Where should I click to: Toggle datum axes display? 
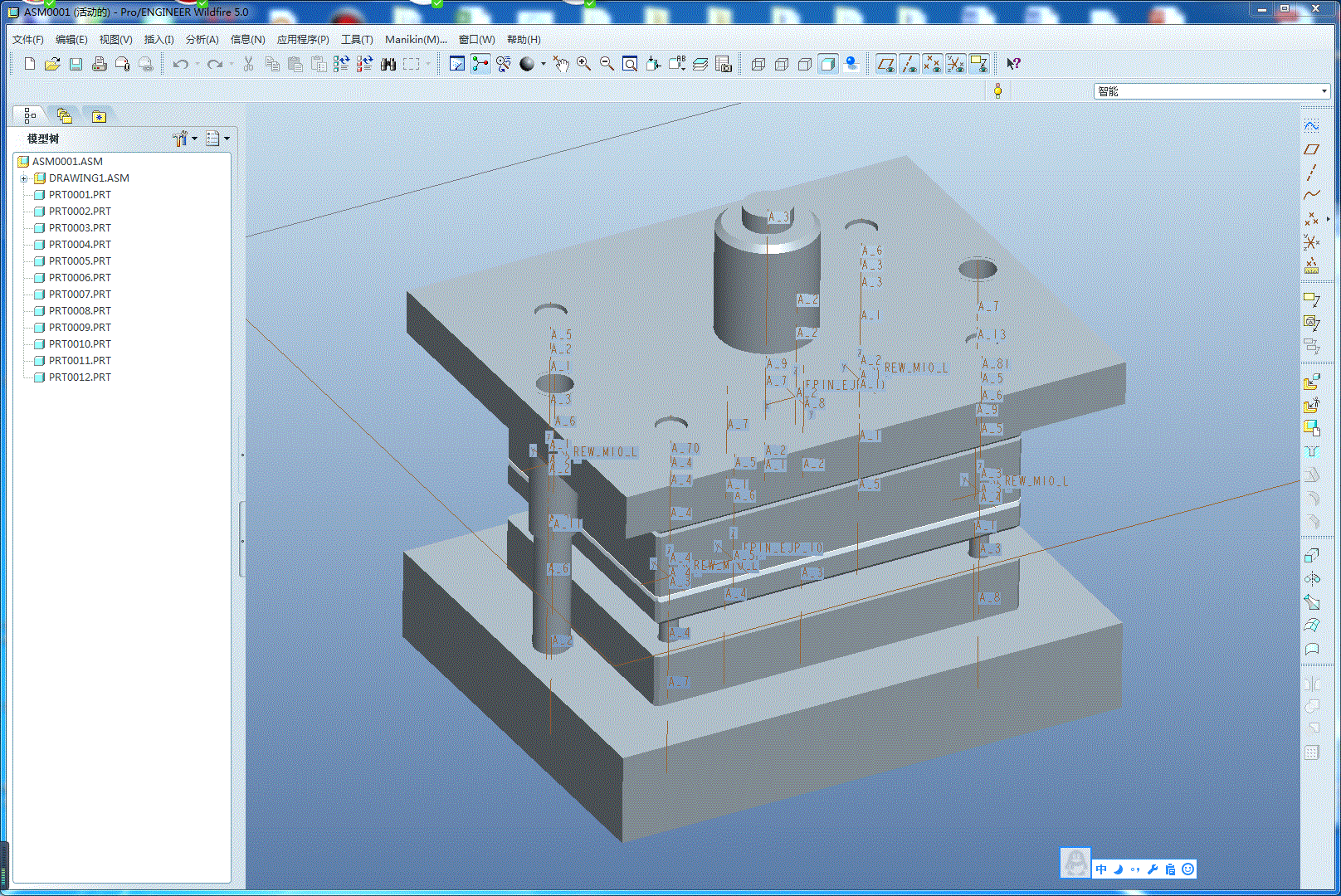click(909, 64)
